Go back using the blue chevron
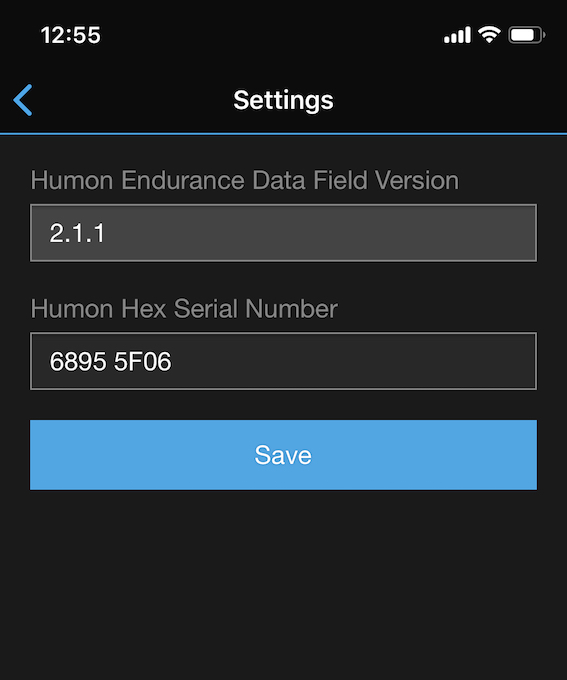 coord(23,100)
